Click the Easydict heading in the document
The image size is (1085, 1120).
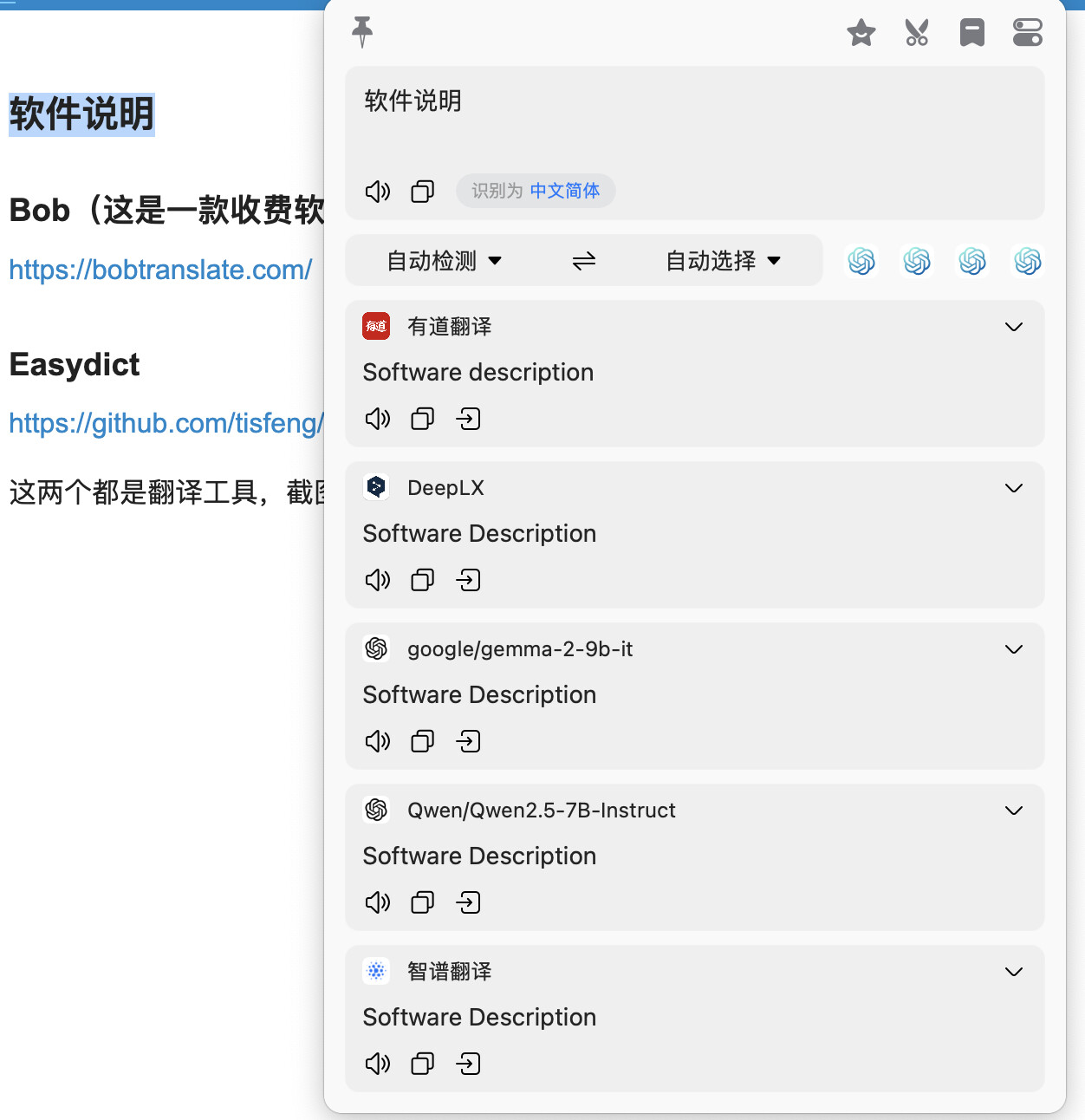point(75,364)
